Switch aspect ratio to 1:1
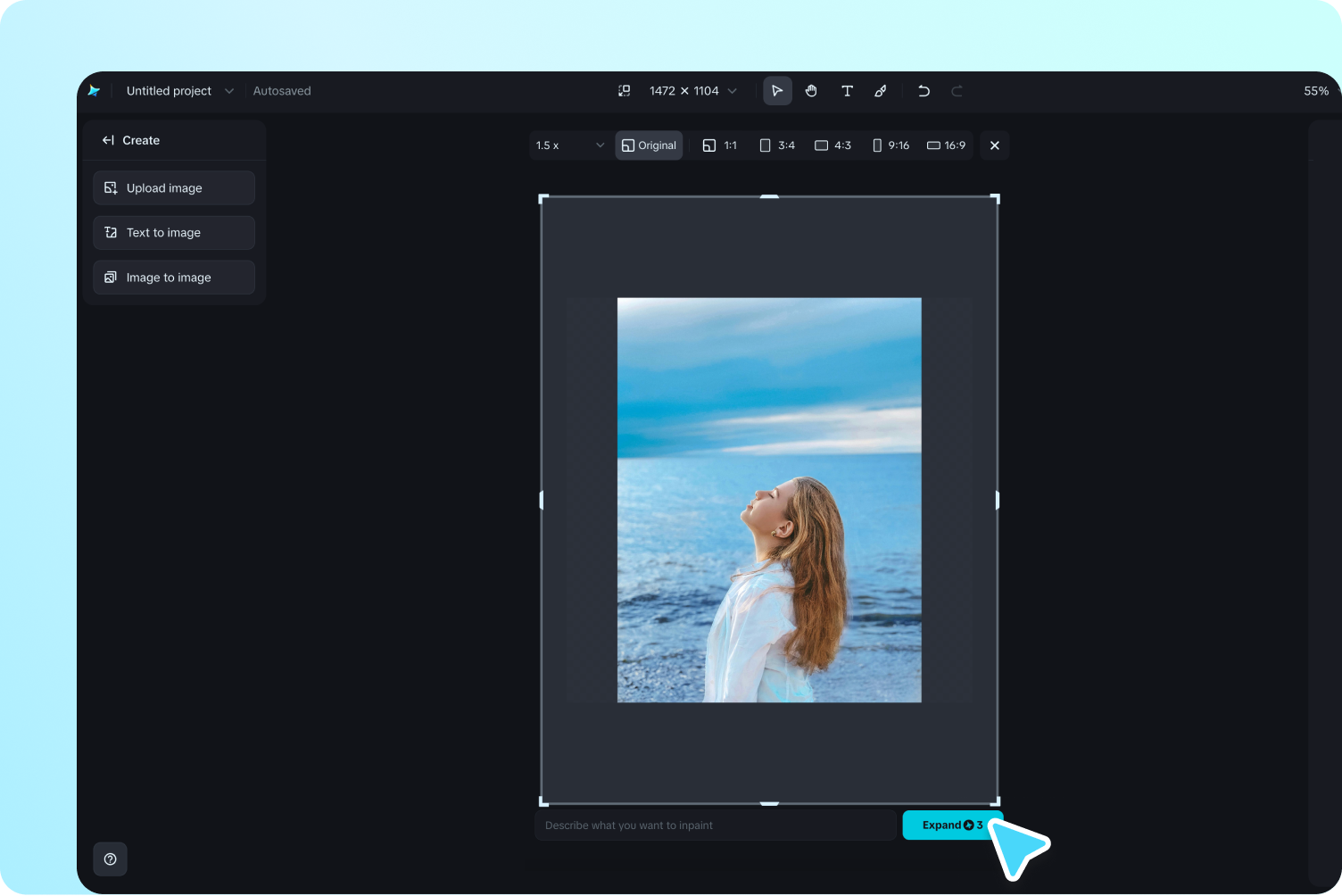This screenshot has height=896, width=1342. [x=720, y=145]
